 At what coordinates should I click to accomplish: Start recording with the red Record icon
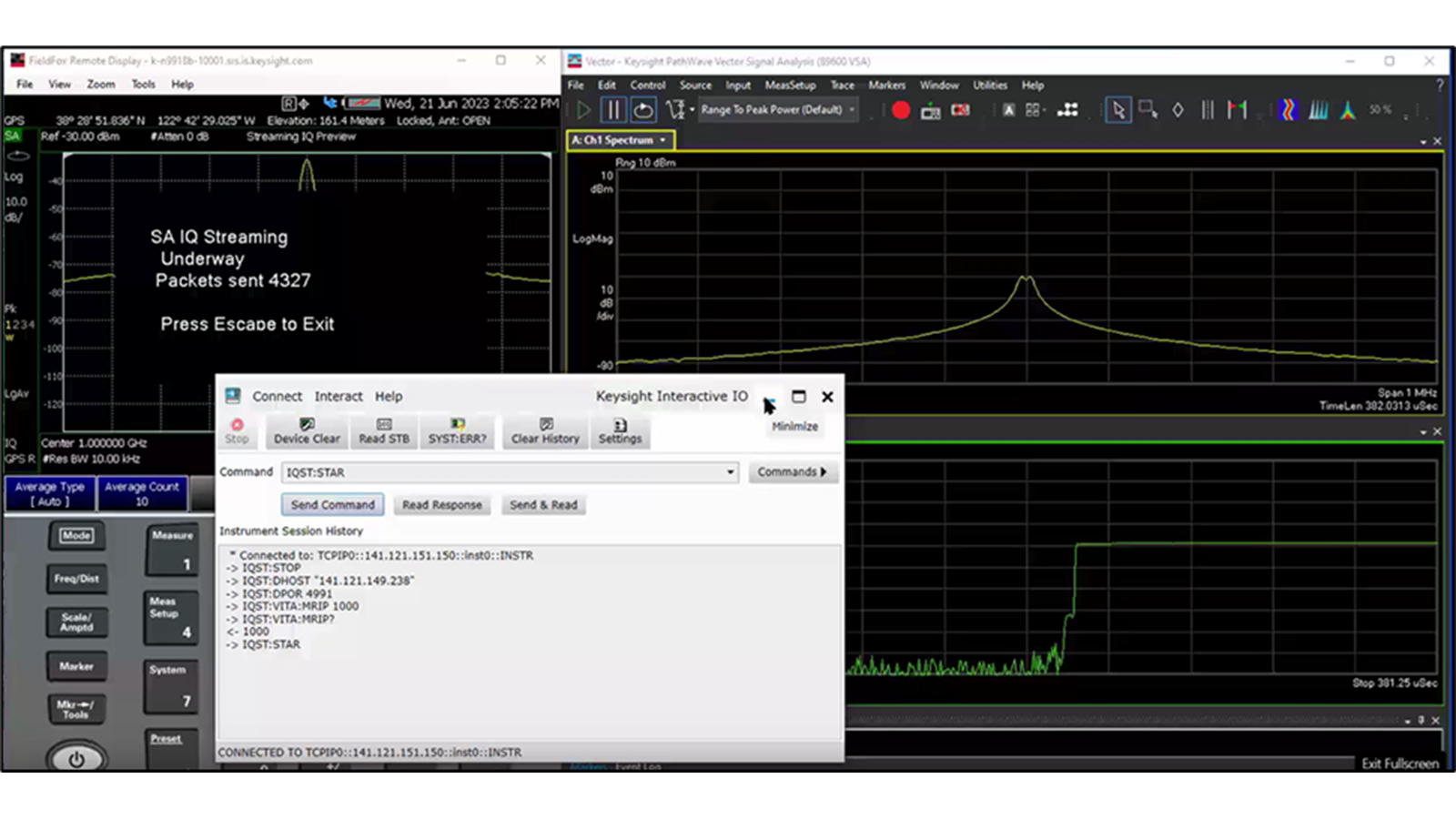click(902, 109)
